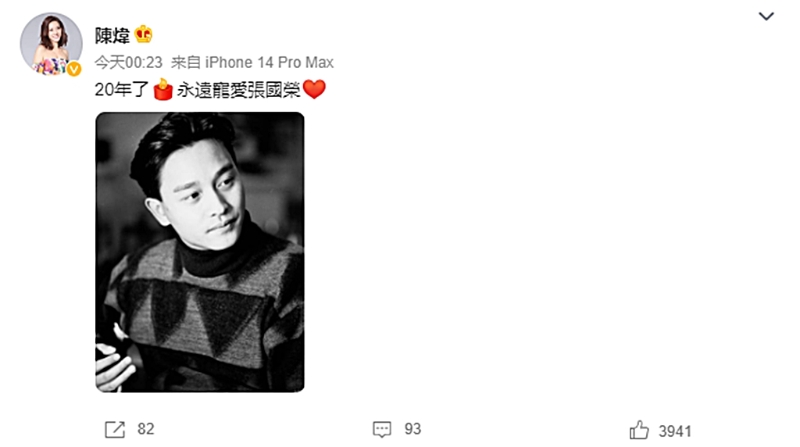Click the repost share arrow icon
Viewport: 800px width, 447px height.
(x=115, y=429)
